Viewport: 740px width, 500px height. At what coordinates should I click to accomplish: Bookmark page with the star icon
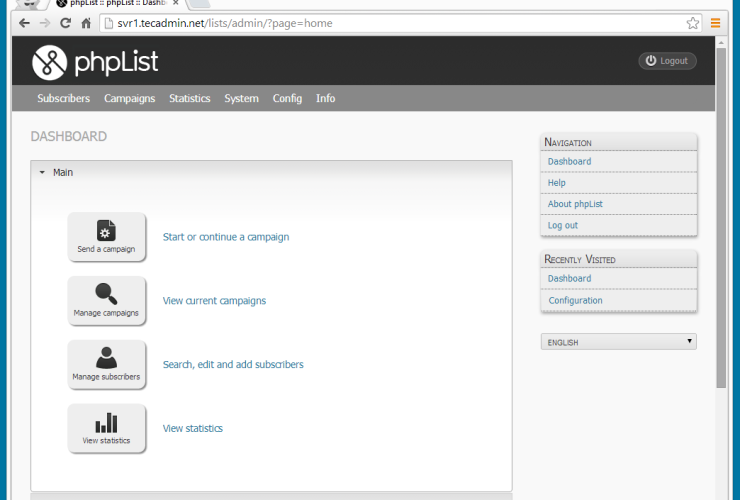[692, 23]
